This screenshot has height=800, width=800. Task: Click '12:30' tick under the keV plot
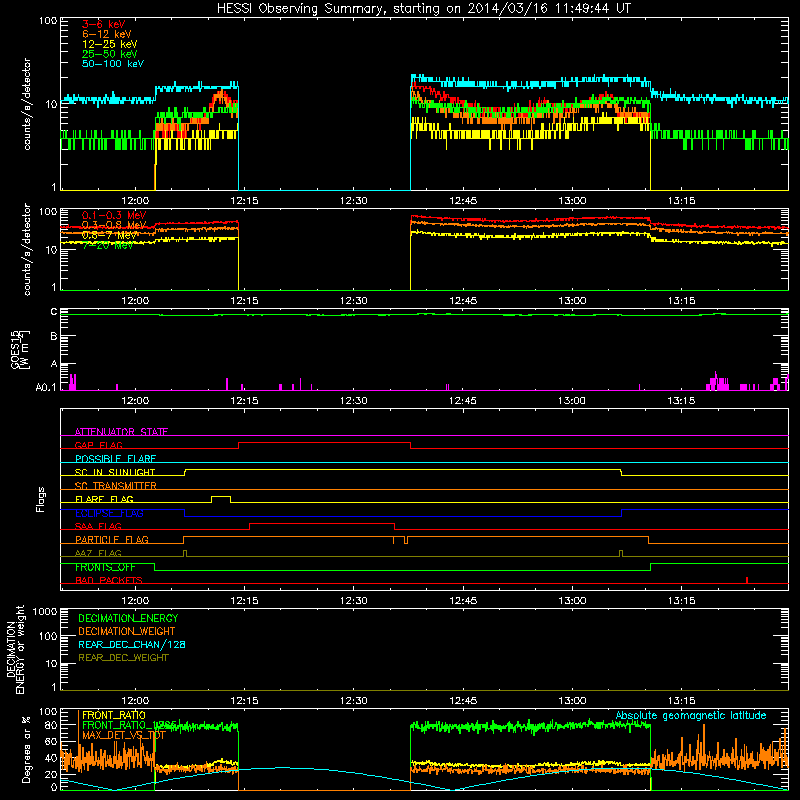(x=354, y=201)
